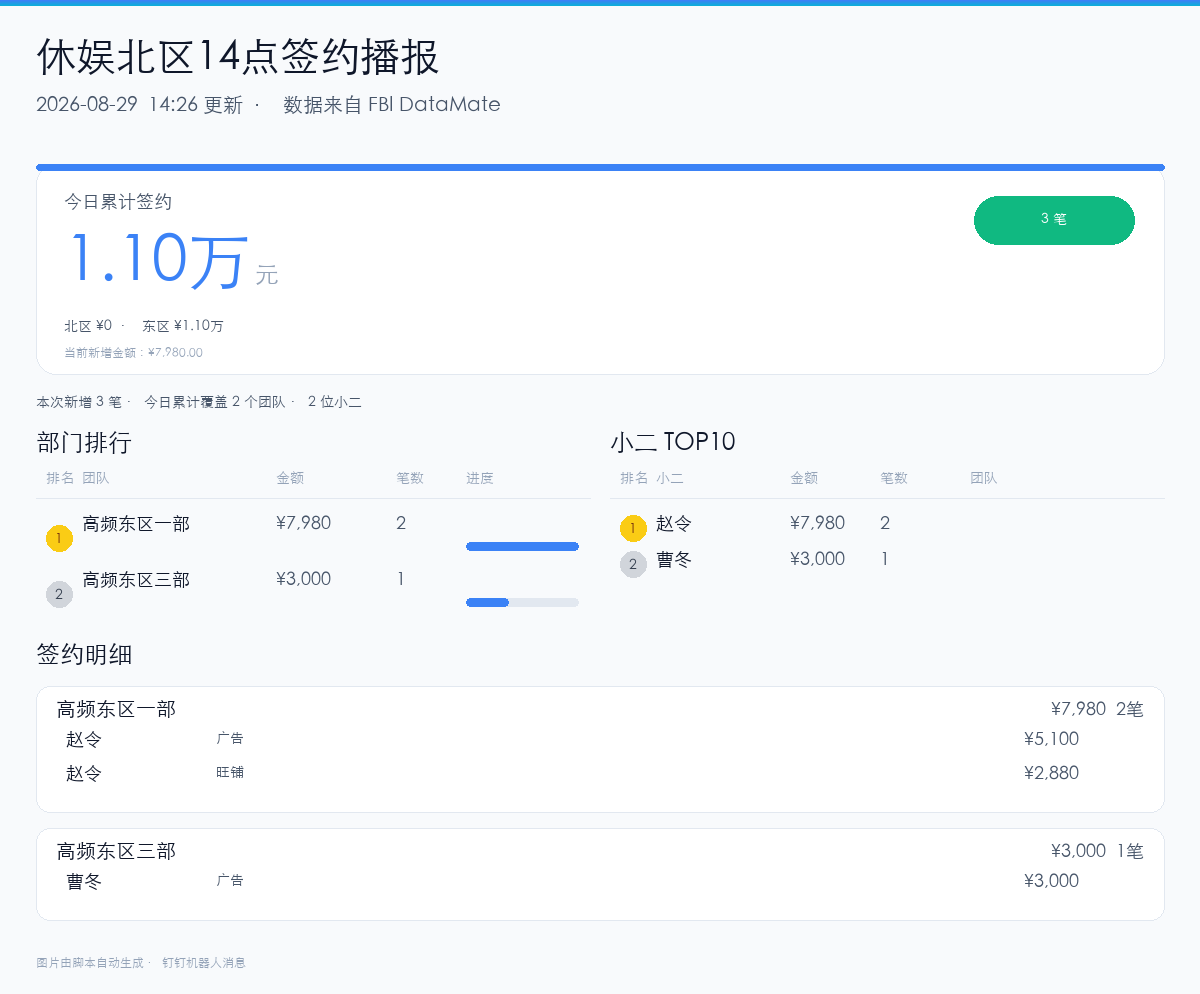Click 赵令 name in TOP10 table
This screenshot has width=1200, height=994.
pos(674,523)
